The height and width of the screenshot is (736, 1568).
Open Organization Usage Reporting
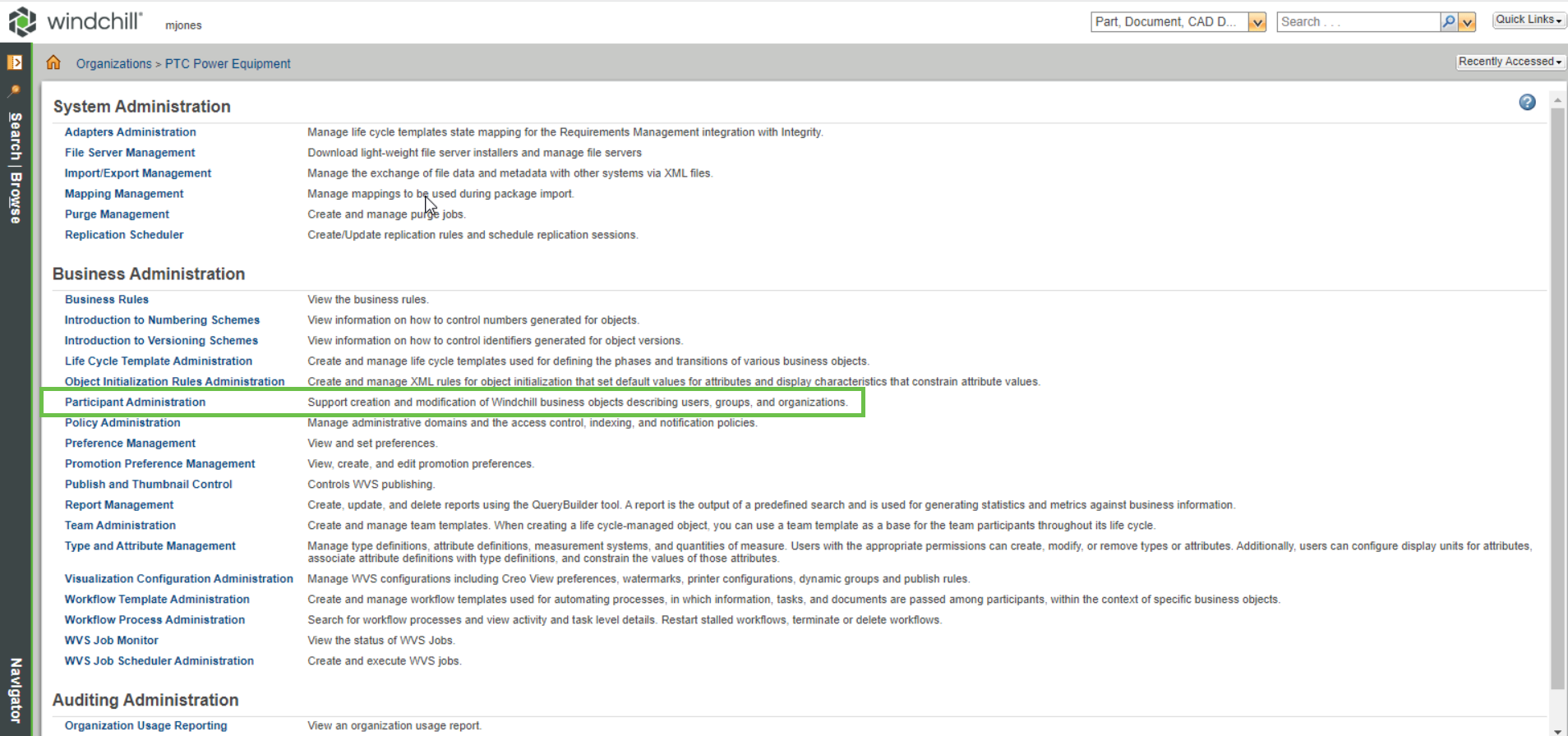click(x=146, y=726)
